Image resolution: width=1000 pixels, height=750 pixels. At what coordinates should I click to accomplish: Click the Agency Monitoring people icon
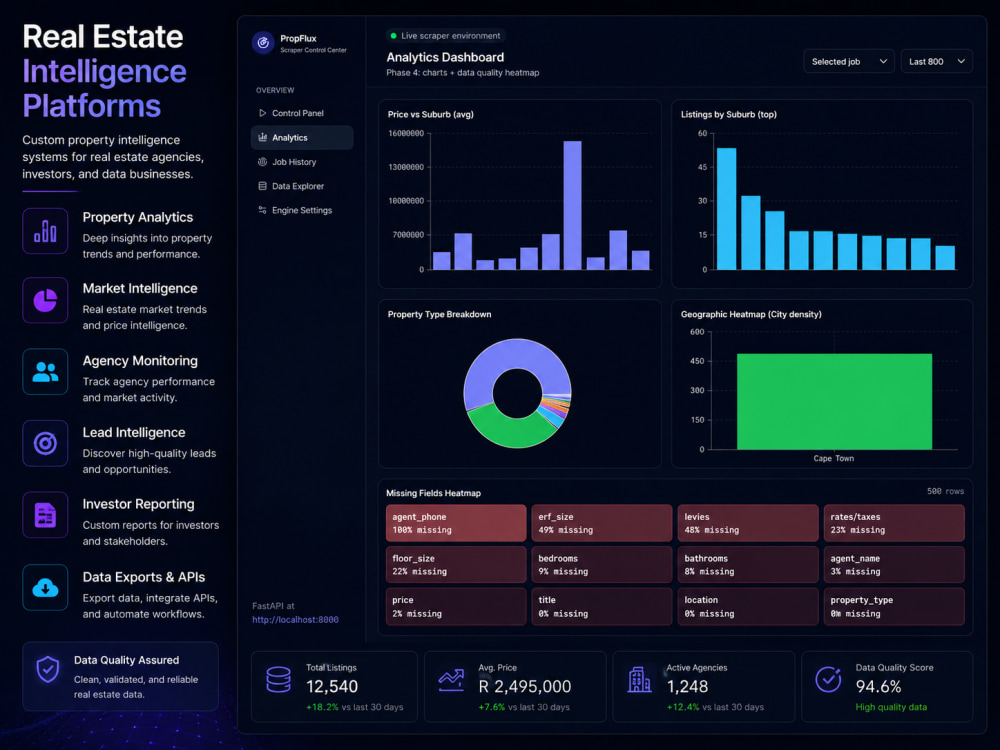[x=45, y=371]
